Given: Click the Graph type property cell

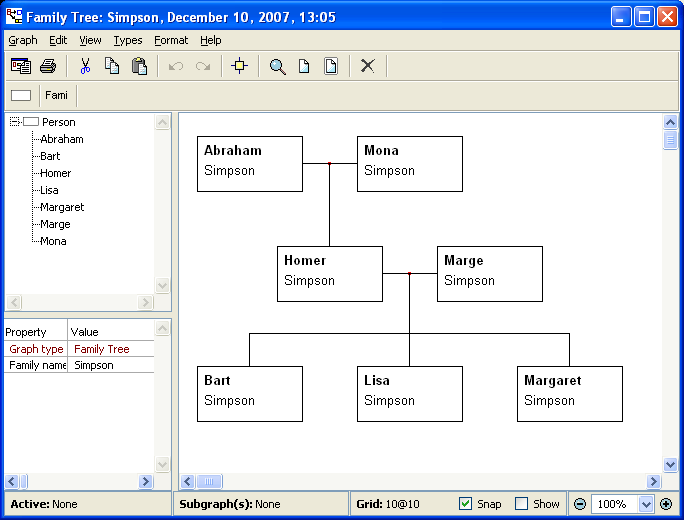Looking at the screenshot, I should [x=36, y=349].
